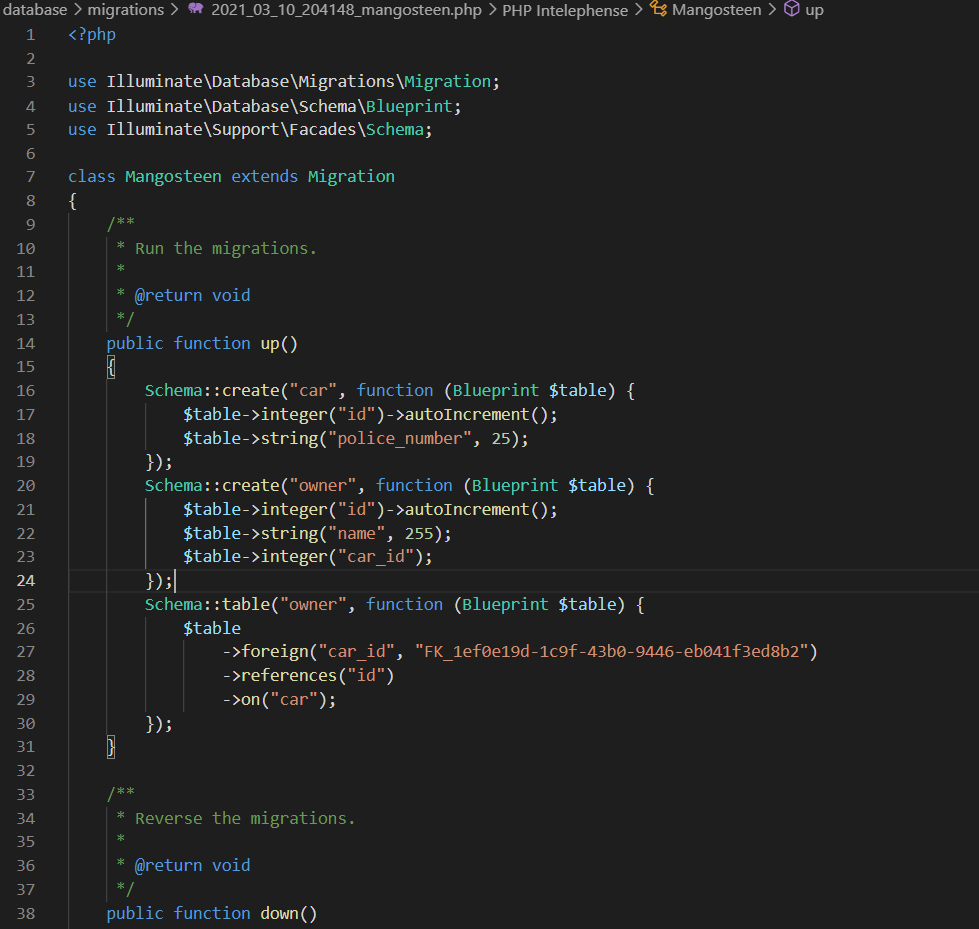Screen dimensions: 979x929
Task: Click Schema in the line 5 use statement
Action: 395,129
